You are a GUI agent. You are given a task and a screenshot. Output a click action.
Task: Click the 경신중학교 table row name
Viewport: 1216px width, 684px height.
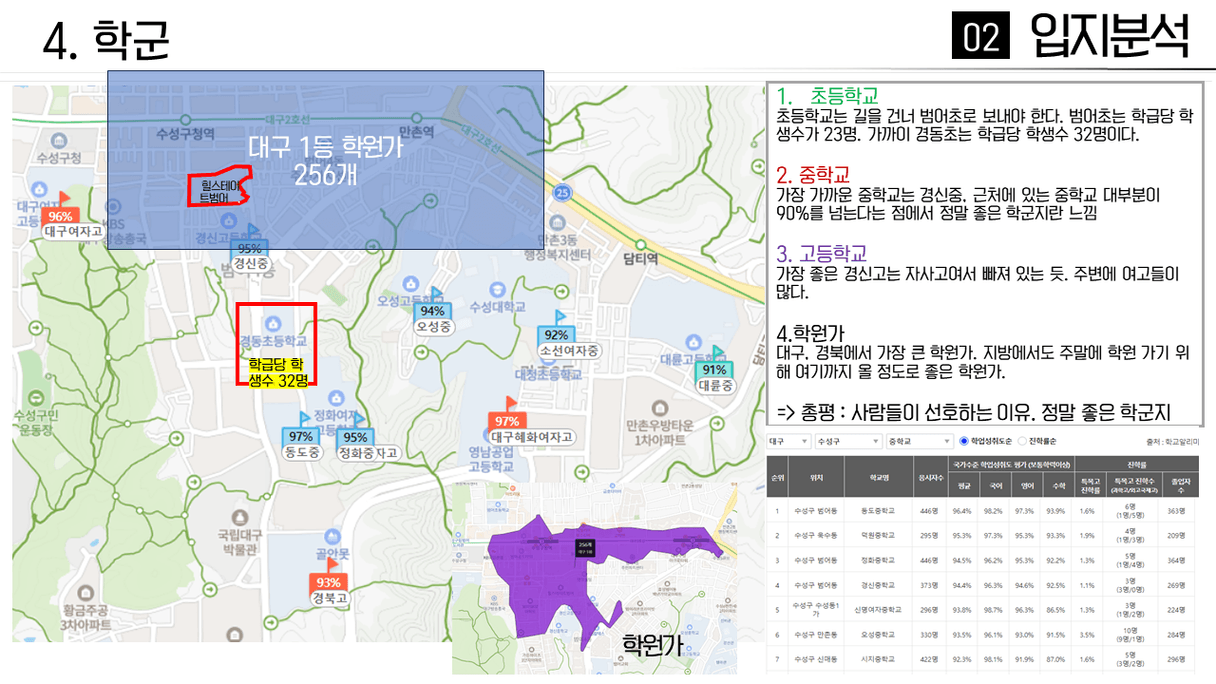[879, 585]
